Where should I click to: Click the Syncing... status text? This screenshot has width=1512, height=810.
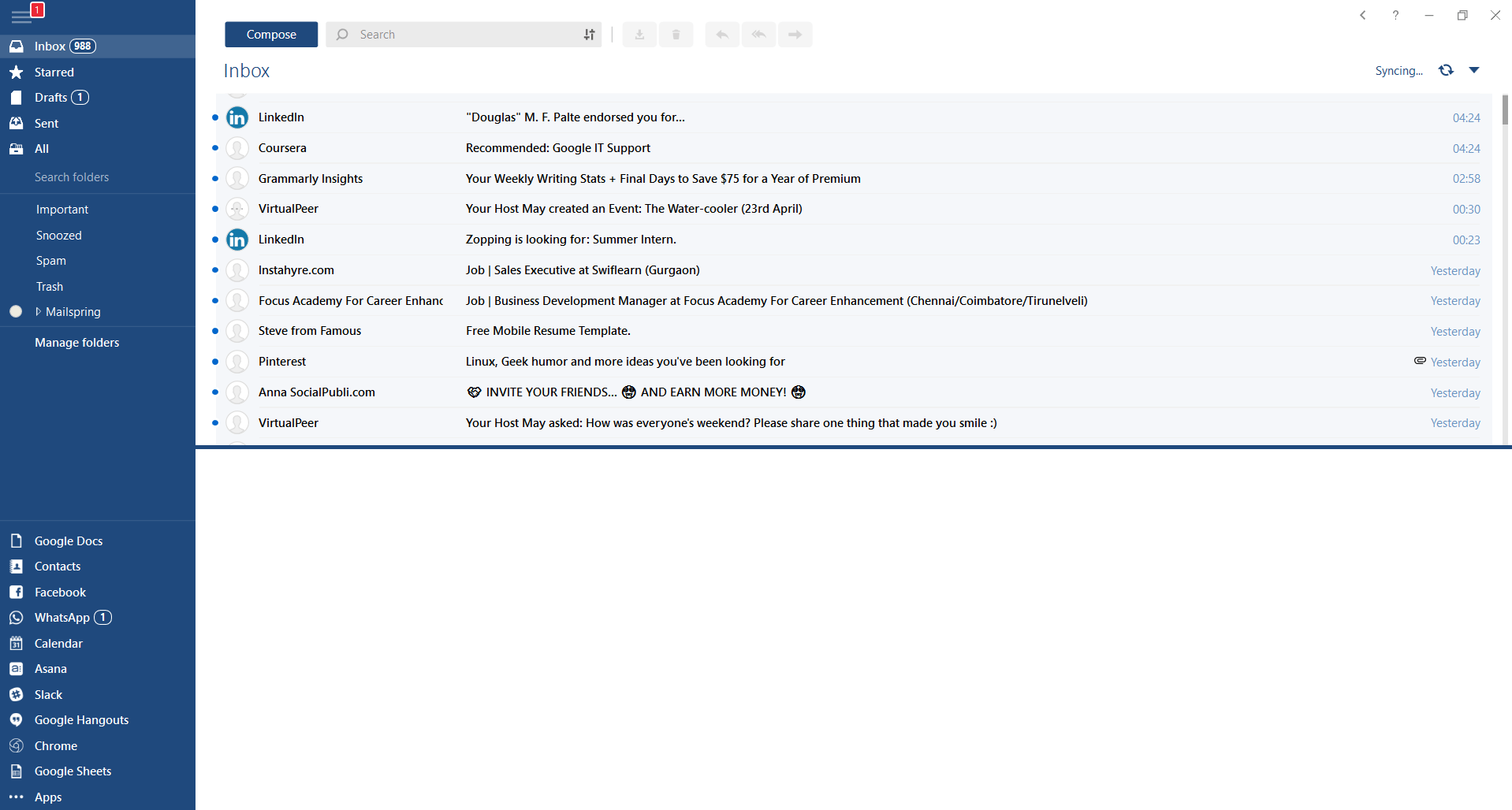pos(1398,71)
